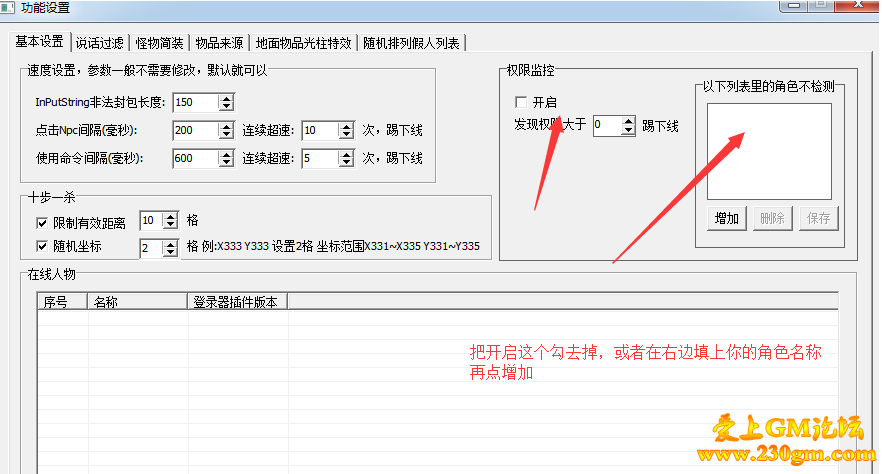Click the 限制有效距离 value field

[151, 220]
